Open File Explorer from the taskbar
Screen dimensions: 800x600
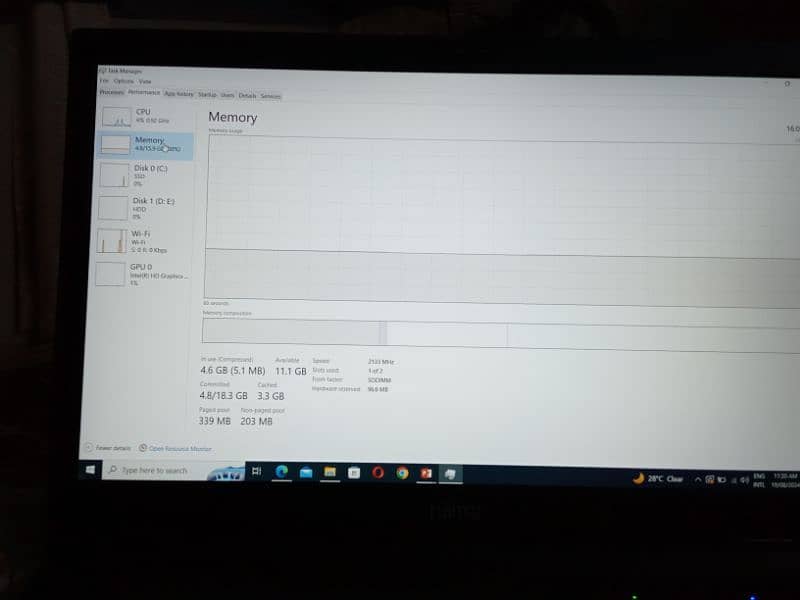pos(330,472)
